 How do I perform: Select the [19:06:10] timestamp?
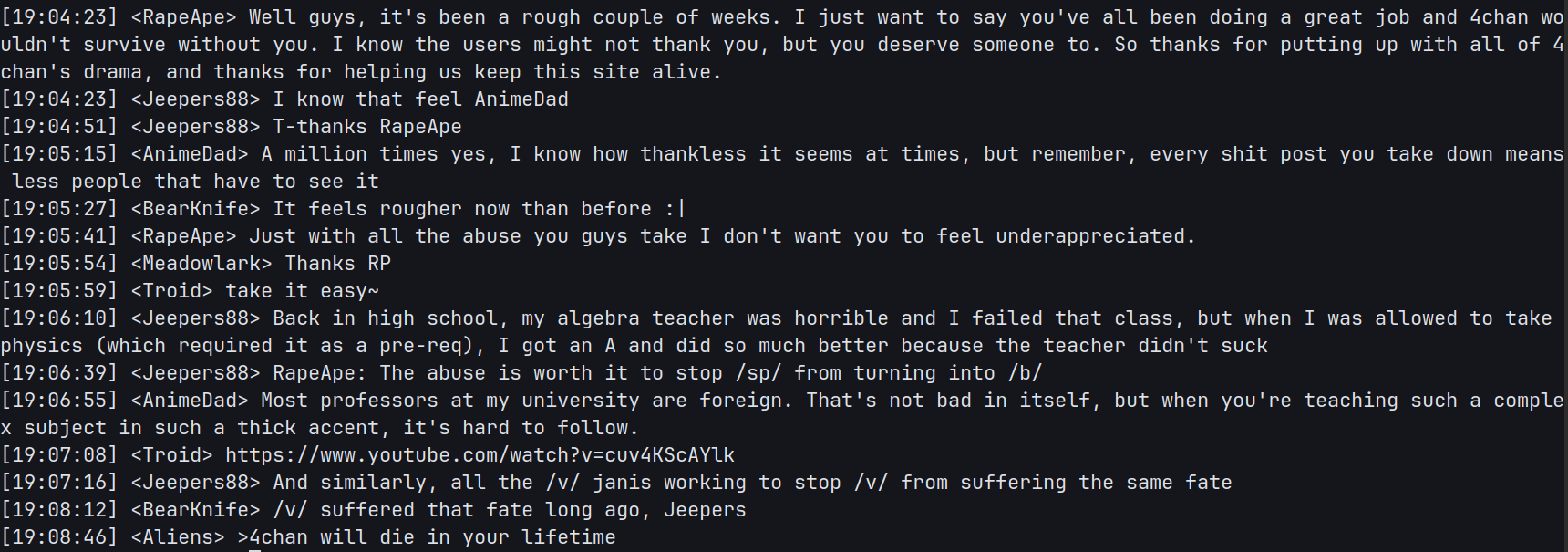pos(59,318)
